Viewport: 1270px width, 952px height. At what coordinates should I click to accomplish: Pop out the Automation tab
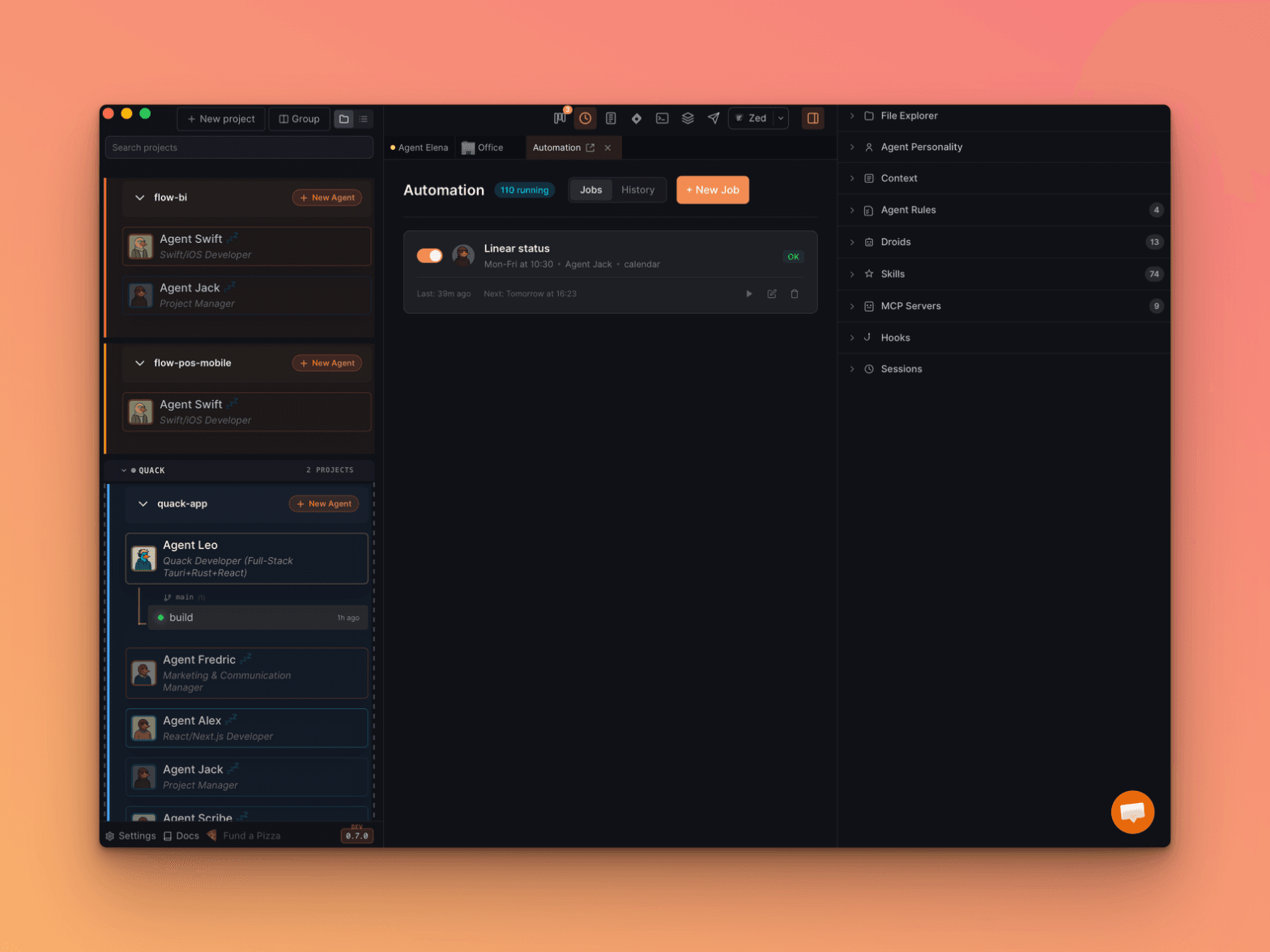pyautogui.click(x=590, y=147)
